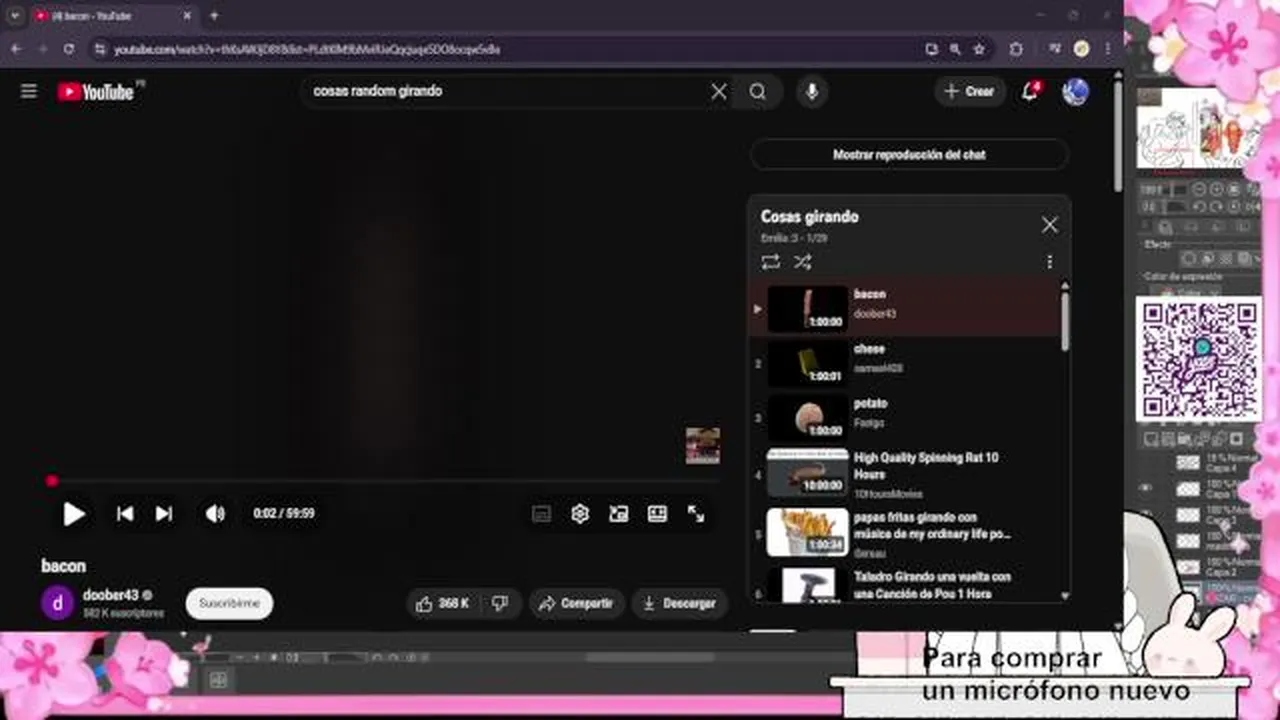Toggle playlist loop (repeat) icon
This screenshot has height=720, width=1280.
tap(770, 262)
